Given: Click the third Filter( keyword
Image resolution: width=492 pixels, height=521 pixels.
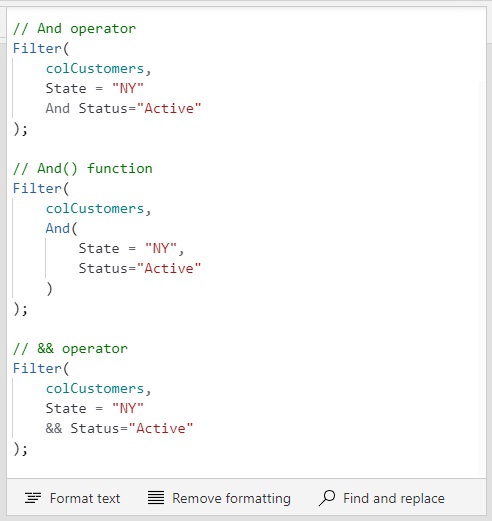Looking at the screenshot, I should [x=41, y=369].
